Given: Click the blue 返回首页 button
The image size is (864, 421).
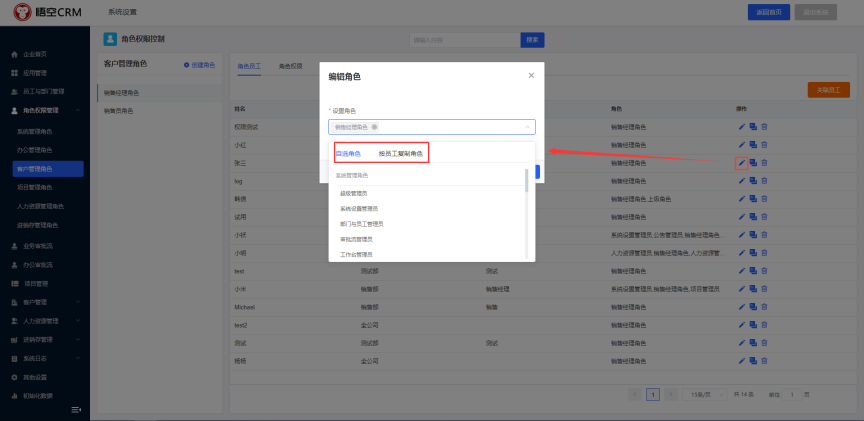Looking at the screenshot, I should coord(769,12).
